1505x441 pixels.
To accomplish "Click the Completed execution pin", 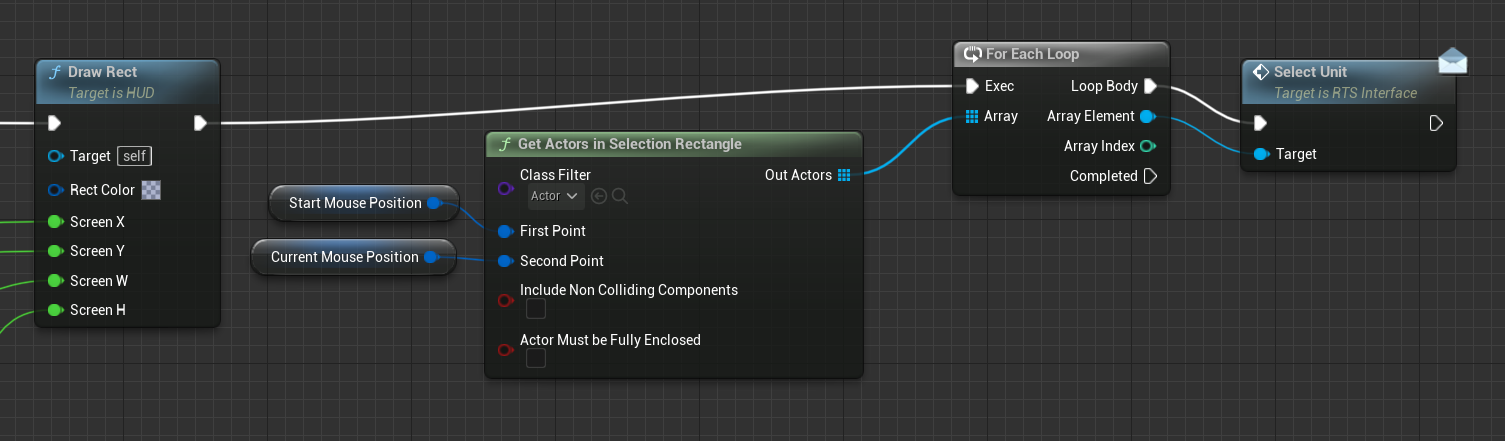I will [1150, 176].
